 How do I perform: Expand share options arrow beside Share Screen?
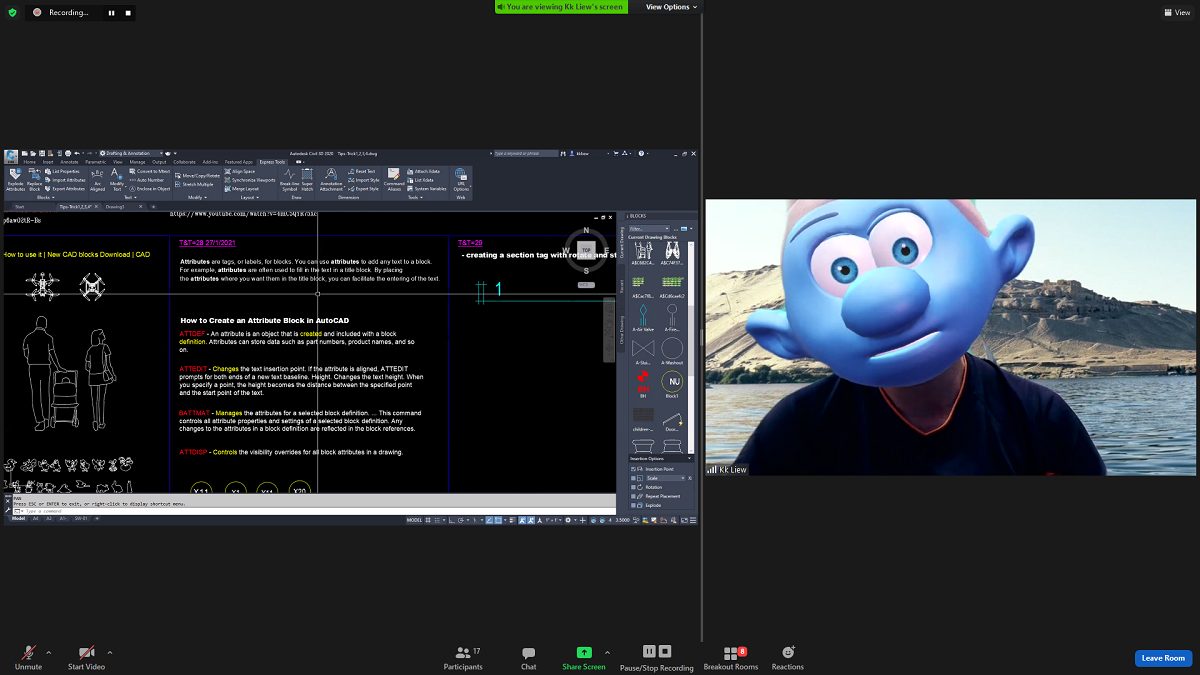[607, 652]
